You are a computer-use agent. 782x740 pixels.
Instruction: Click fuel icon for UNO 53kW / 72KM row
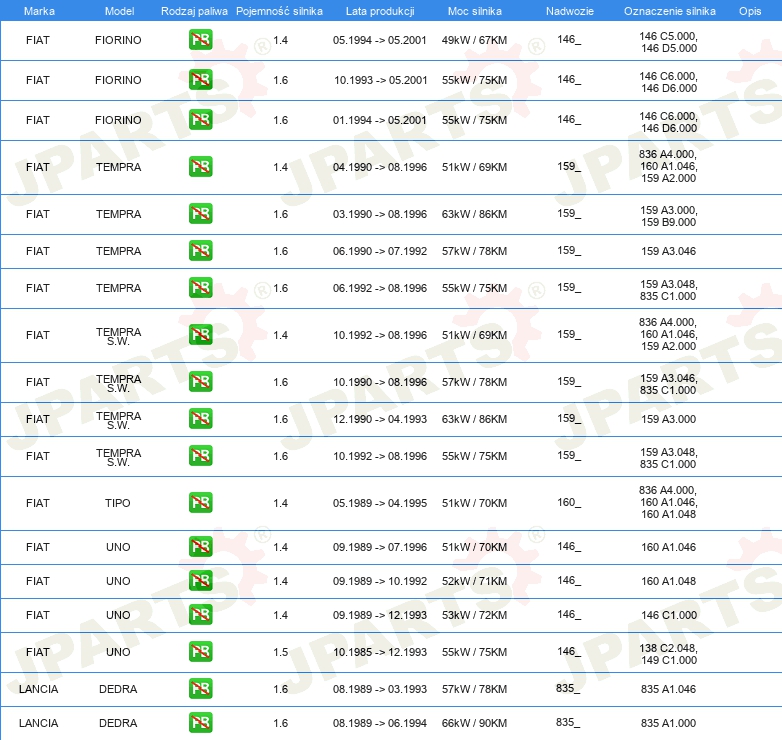(200, 615)
